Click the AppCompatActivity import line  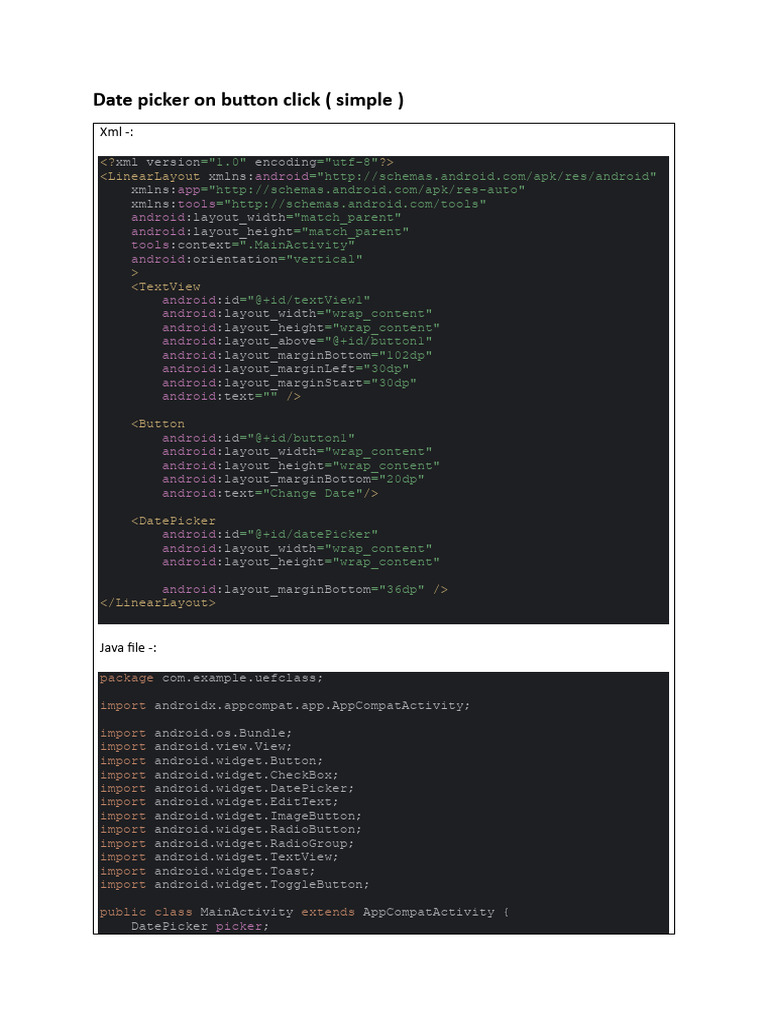[284, 705]
